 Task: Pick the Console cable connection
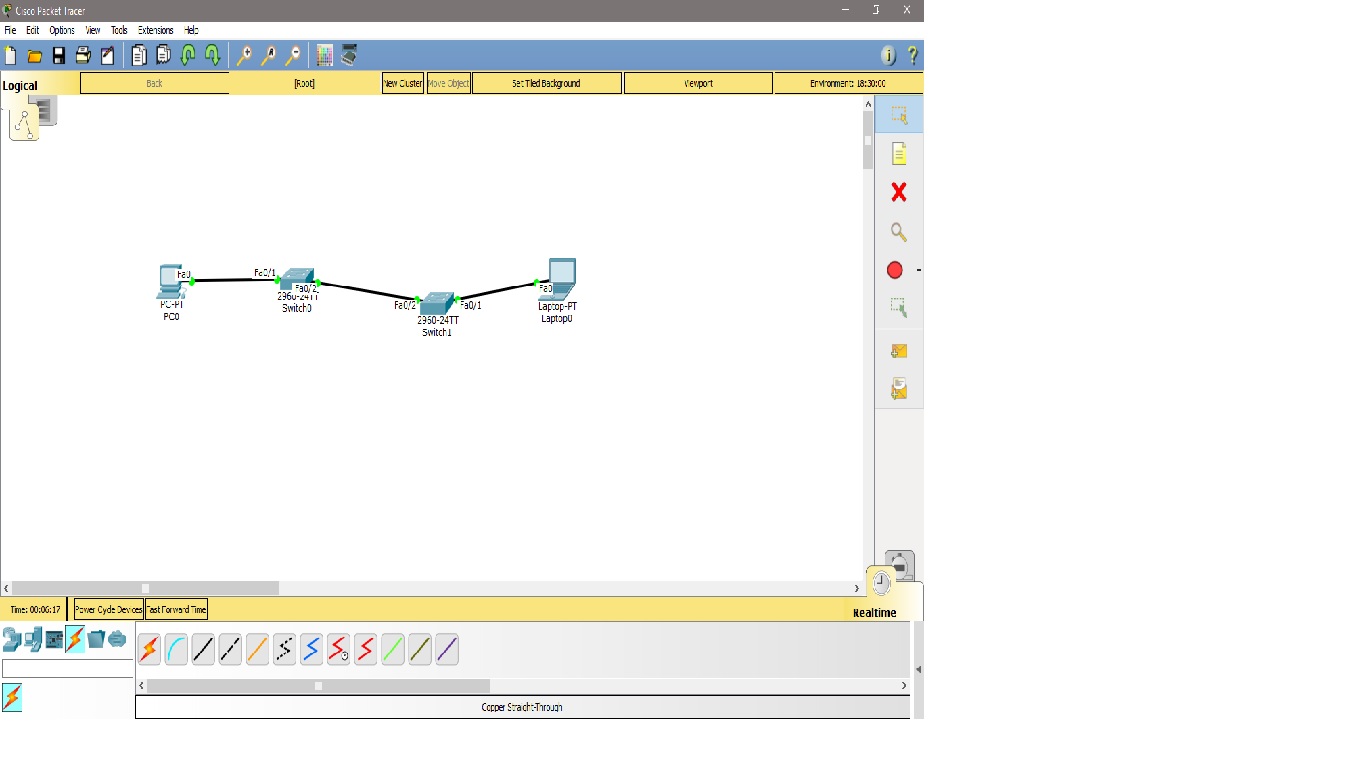176,648
